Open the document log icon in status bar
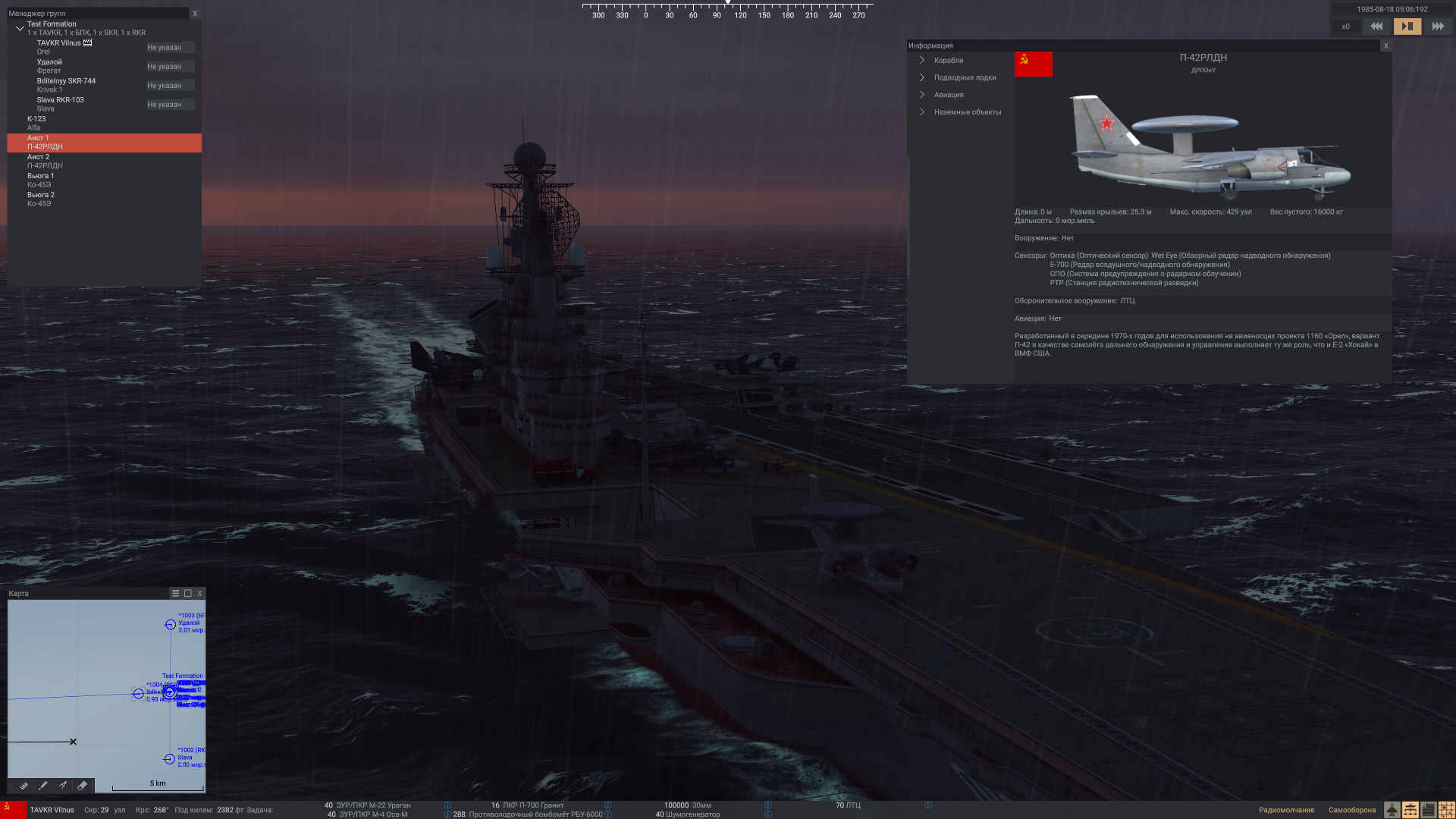The height and width of the screenshot is (819, 1456). 1429,810
